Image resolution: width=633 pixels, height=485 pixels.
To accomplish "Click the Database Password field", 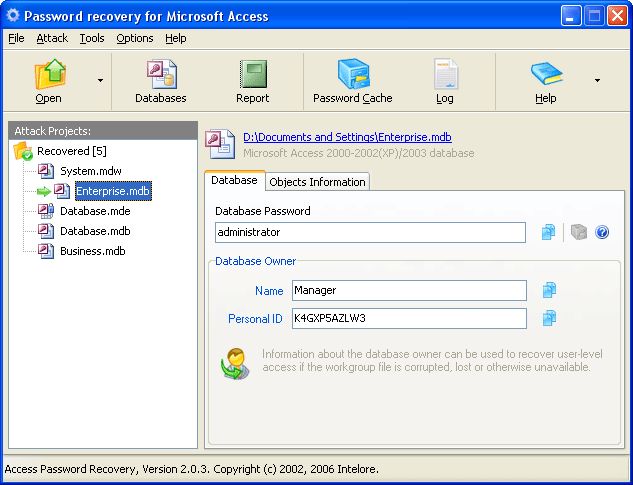I will coord(370,232).
